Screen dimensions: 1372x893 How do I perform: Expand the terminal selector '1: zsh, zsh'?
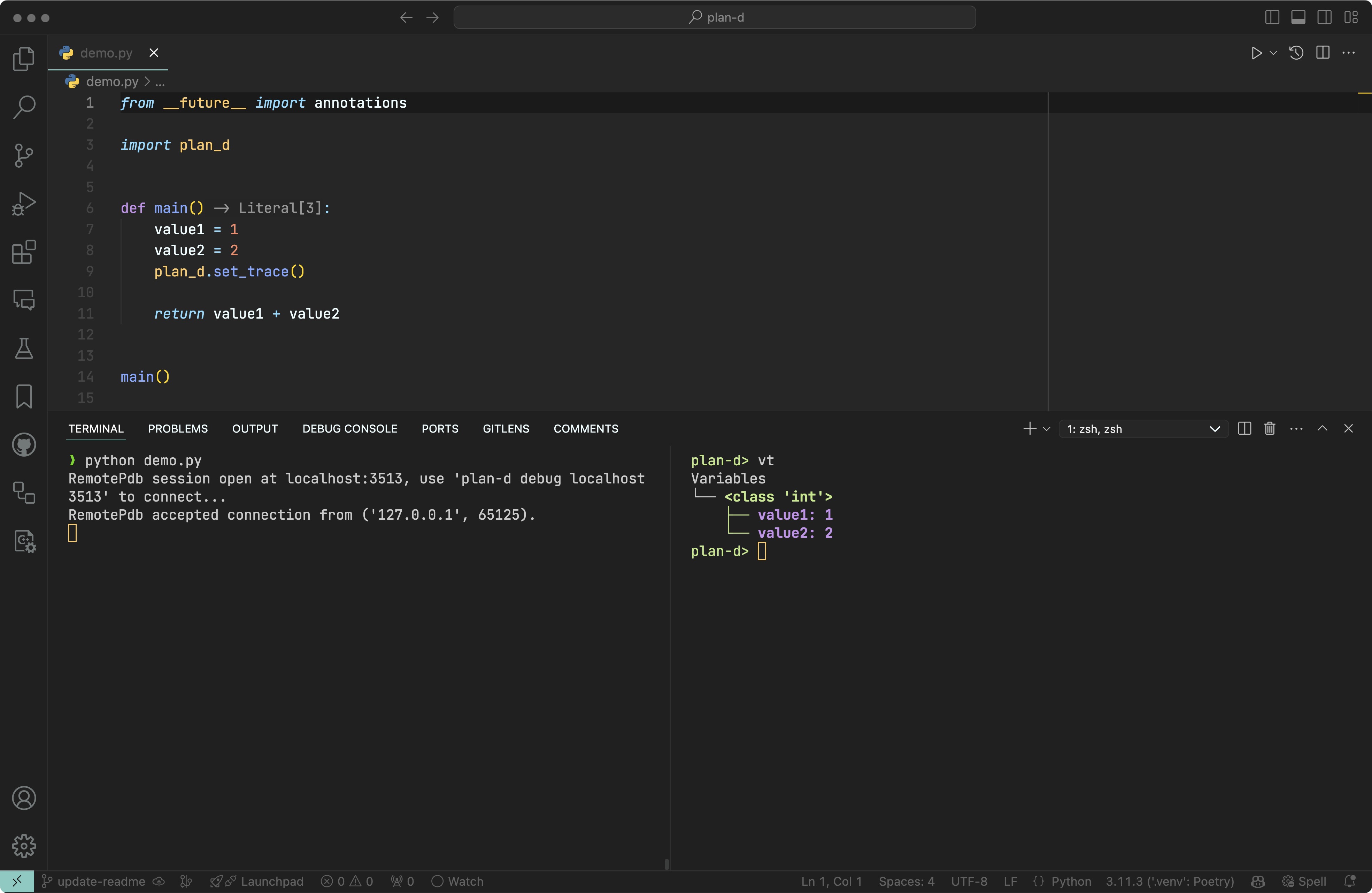[1143, 429]
